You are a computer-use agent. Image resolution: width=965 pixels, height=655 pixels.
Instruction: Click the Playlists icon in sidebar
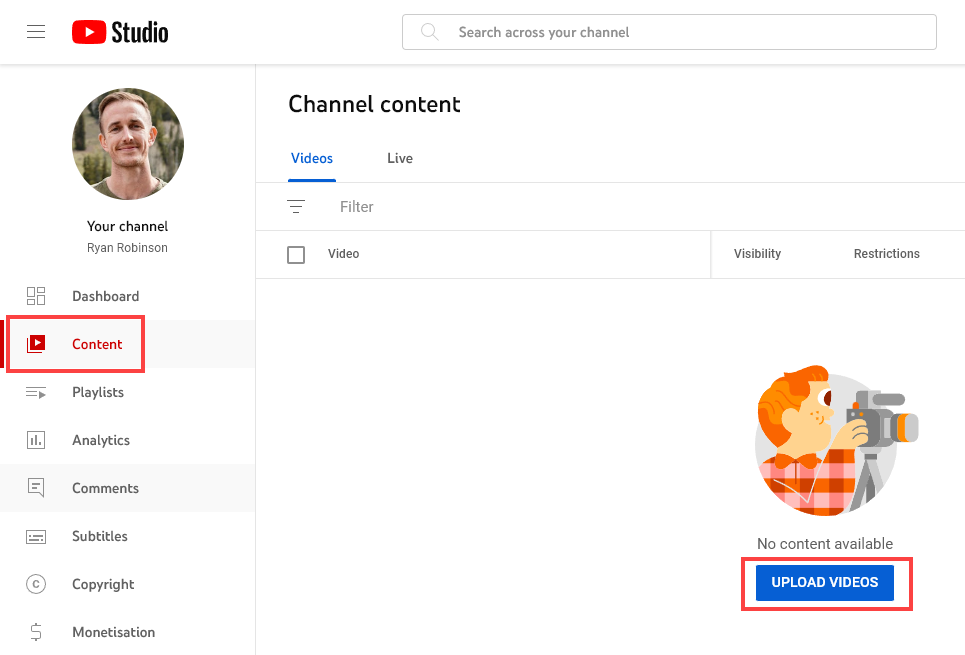pos(36,392)
